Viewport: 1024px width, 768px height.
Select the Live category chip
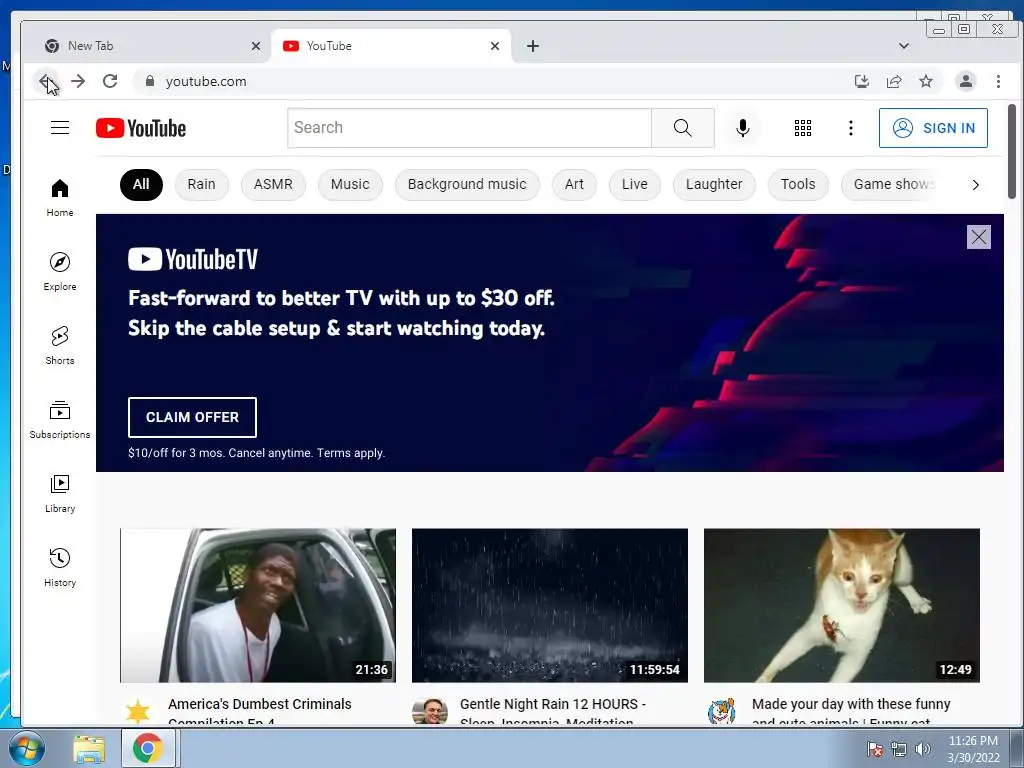[634, 185]
